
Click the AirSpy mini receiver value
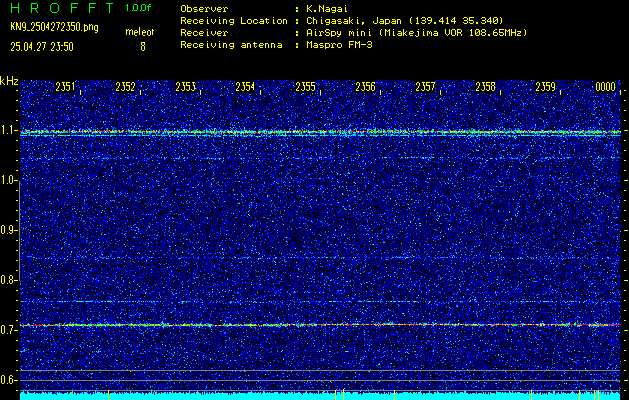tap(417, 32)
